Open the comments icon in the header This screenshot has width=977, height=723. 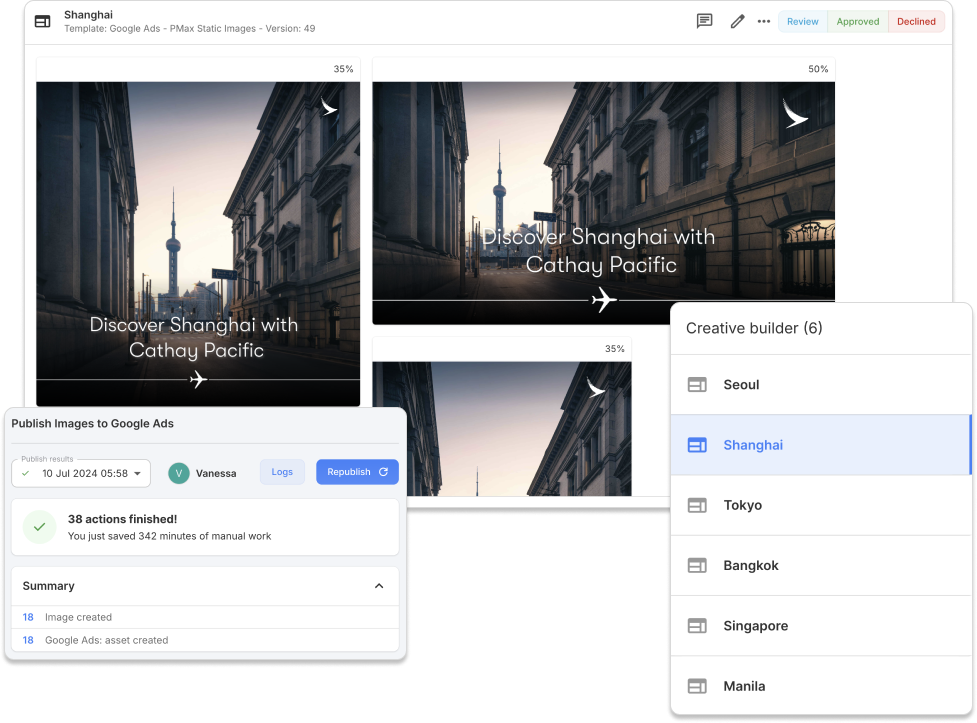(704, 21)
